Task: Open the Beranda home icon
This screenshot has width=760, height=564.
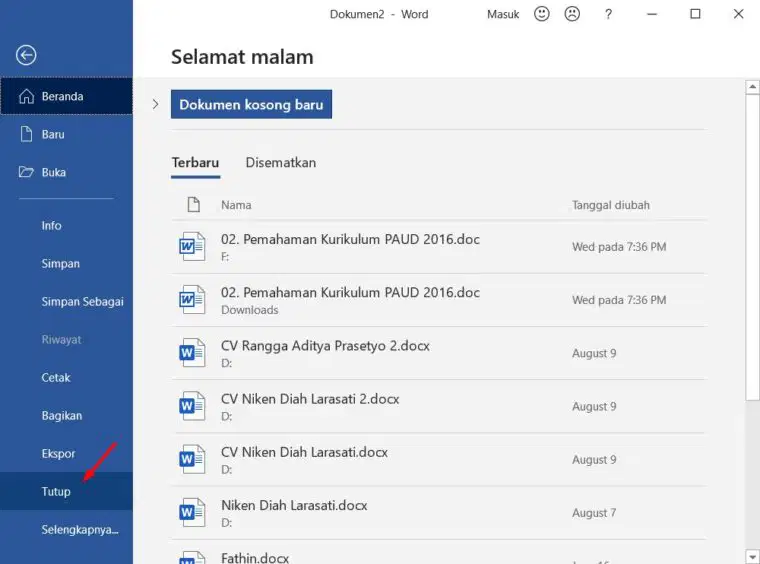Action: pyautogui.click(x=26, y=96)
